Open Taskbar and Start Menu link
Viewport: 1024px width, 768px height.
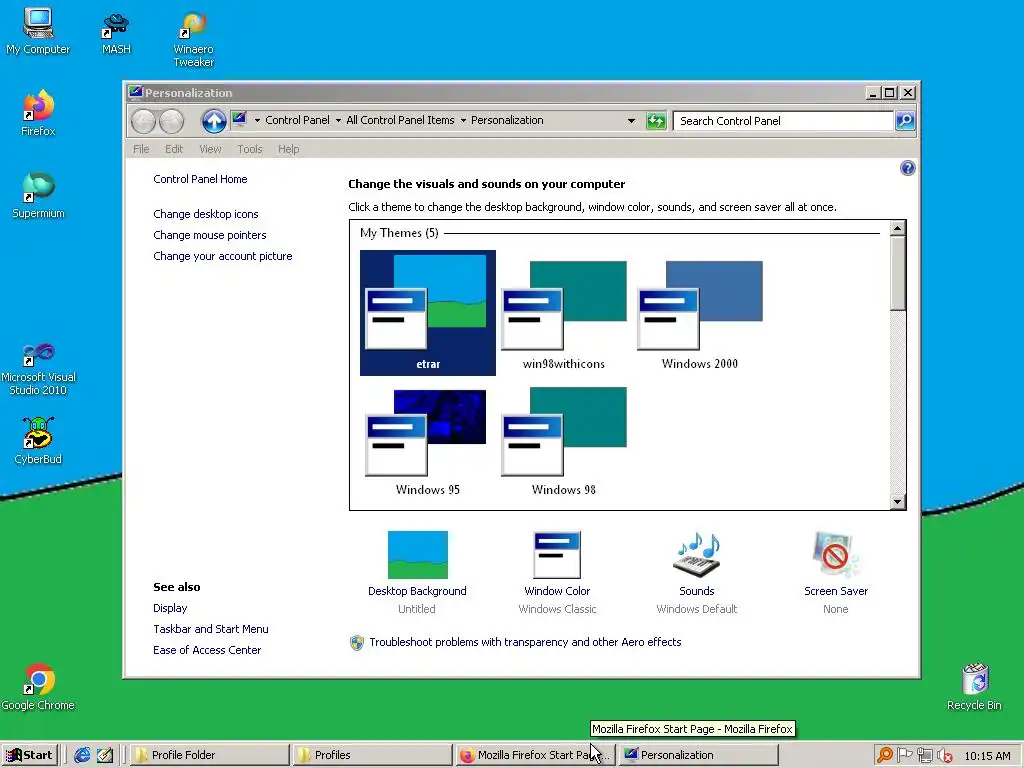210,629
